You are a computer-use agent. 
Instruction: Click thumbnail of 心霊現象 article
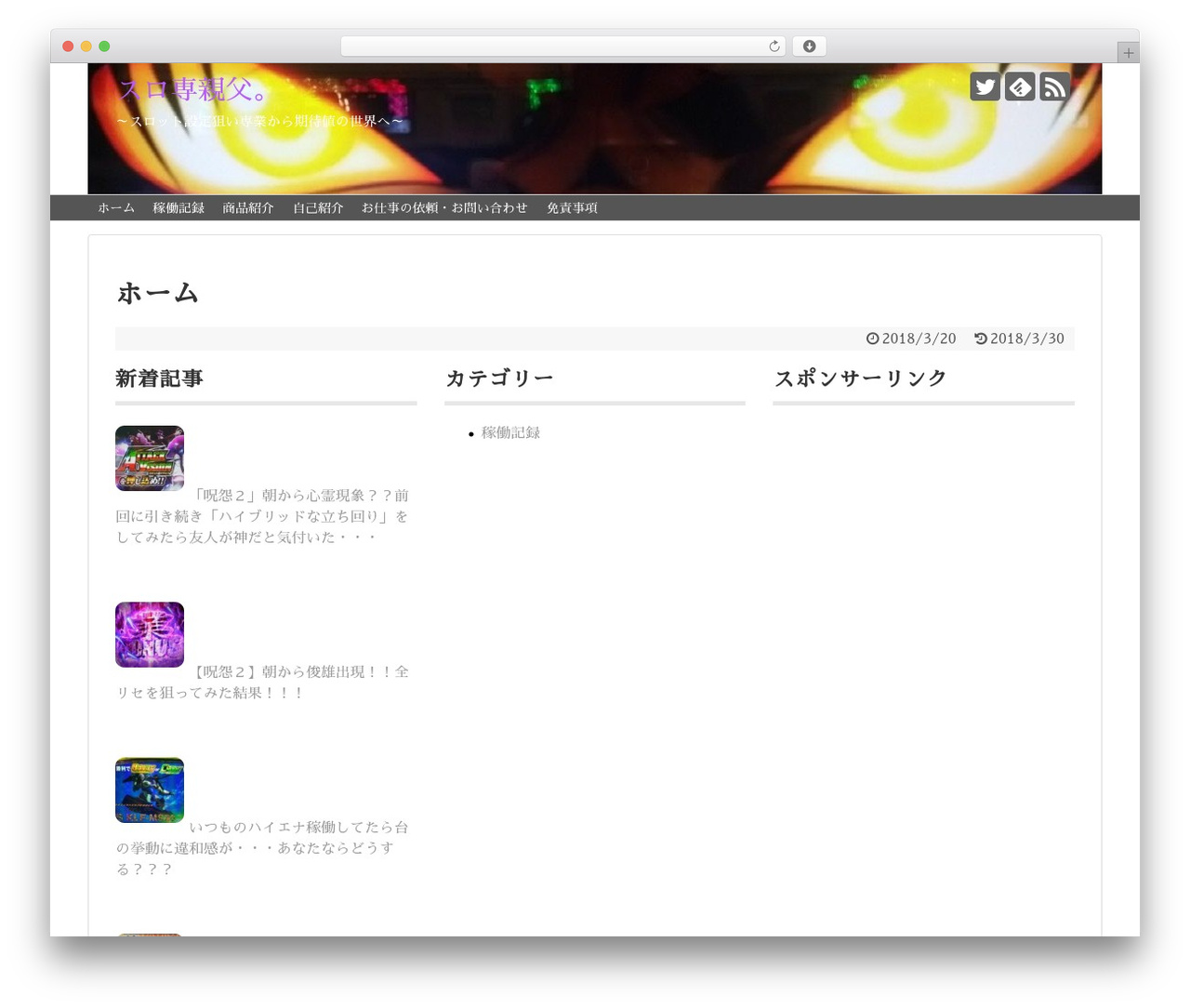[150, 458]
